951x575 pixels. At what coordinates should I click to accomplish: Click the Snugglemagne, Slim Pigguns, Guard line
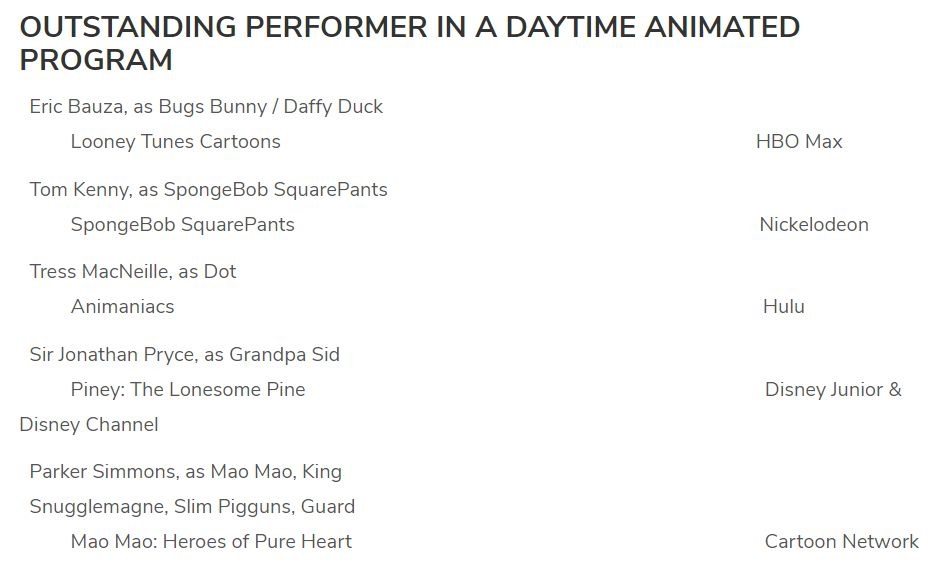pos(192,507)
